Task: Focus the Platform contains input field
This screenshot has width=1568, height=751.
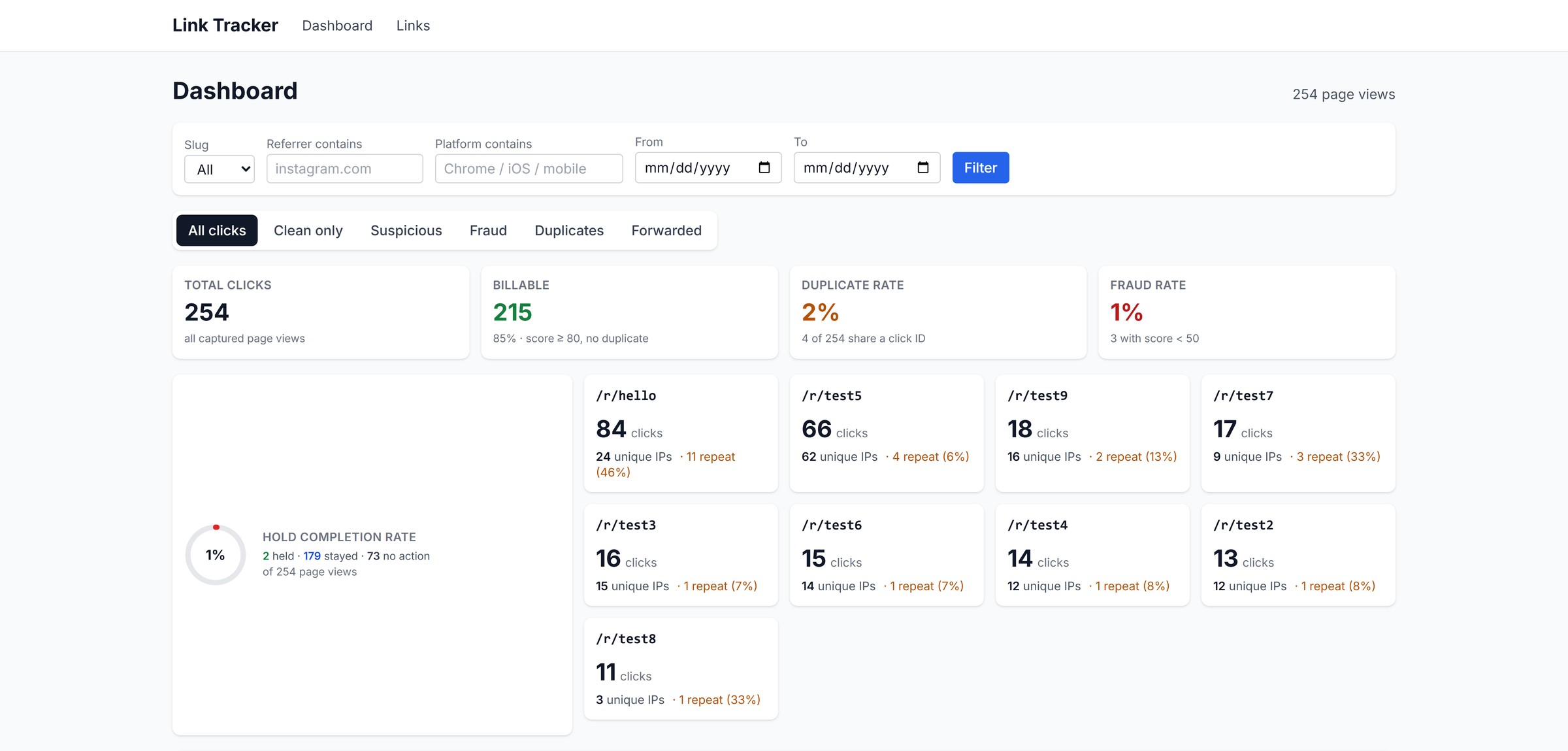Action: pyautogui.click(x=529, y=169)
